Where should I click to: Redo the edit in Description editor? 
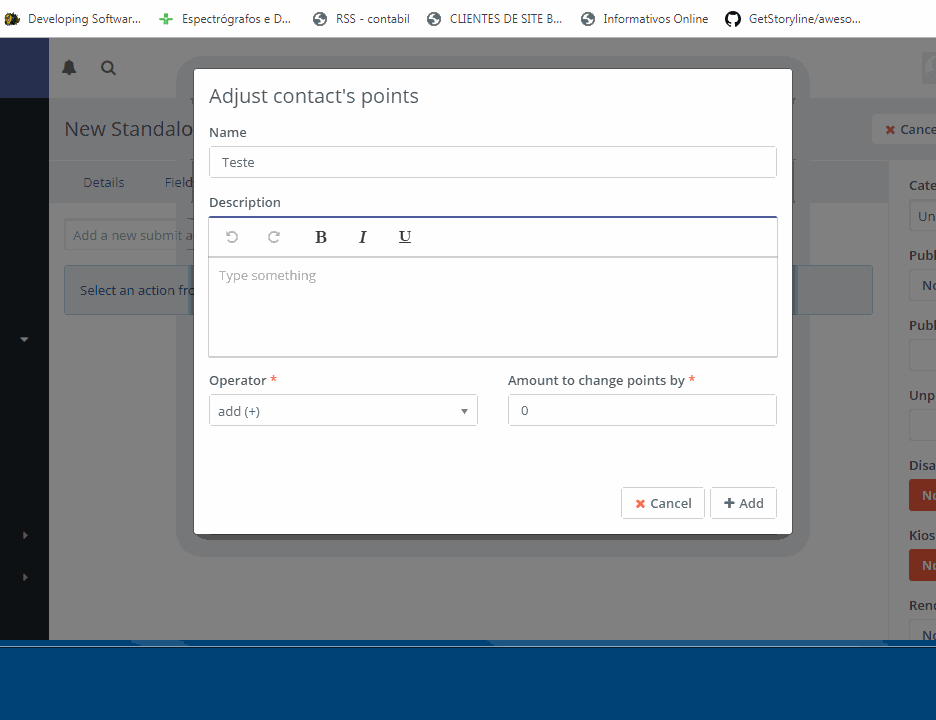point(273,237)
